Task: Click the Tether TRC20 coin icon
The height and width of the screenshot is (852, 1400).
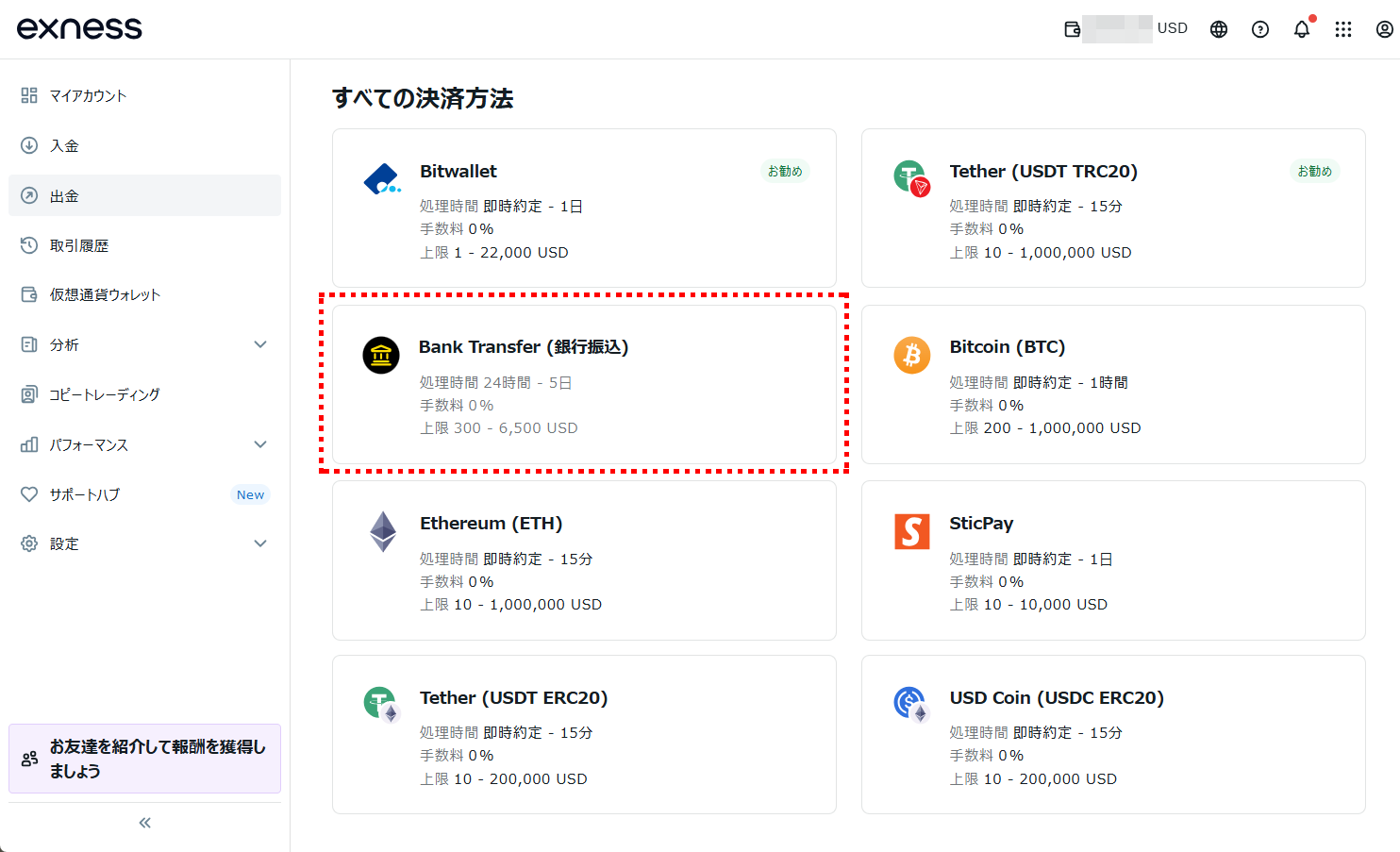Action: [x=911, y=177]
